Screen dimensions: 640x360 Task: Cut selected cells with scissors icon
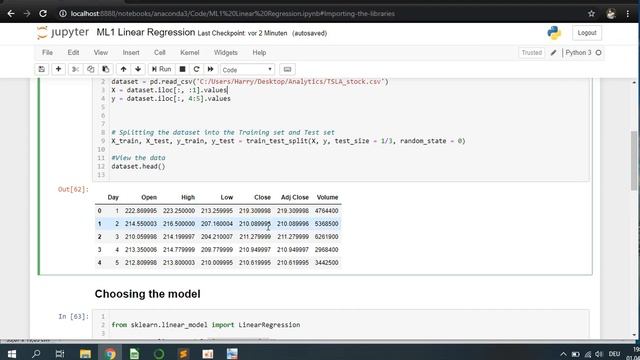click(76, 69)
